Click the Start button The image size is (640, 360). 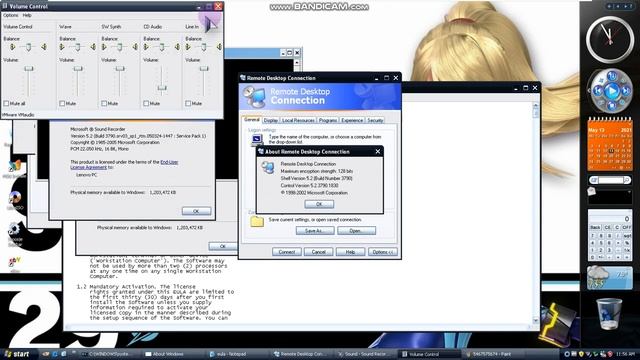[x=17, y=354]
